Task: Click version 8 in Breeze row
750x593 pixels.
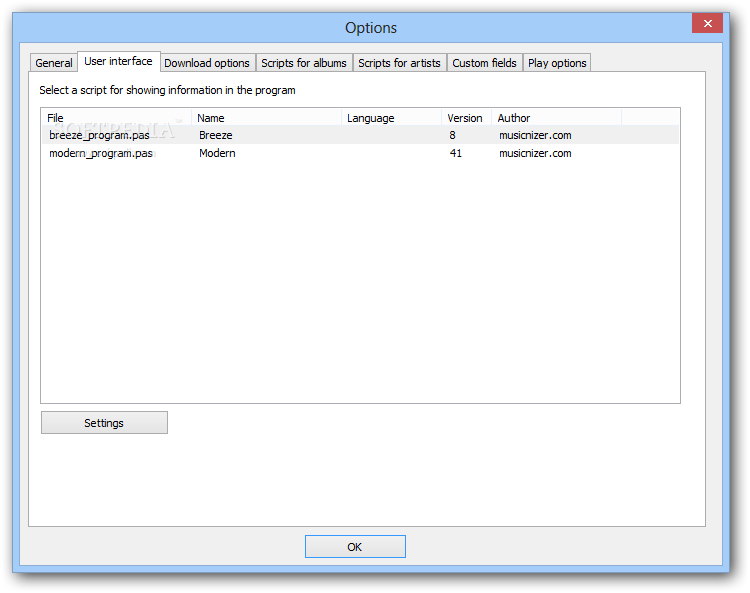Action: coord(452,135)
